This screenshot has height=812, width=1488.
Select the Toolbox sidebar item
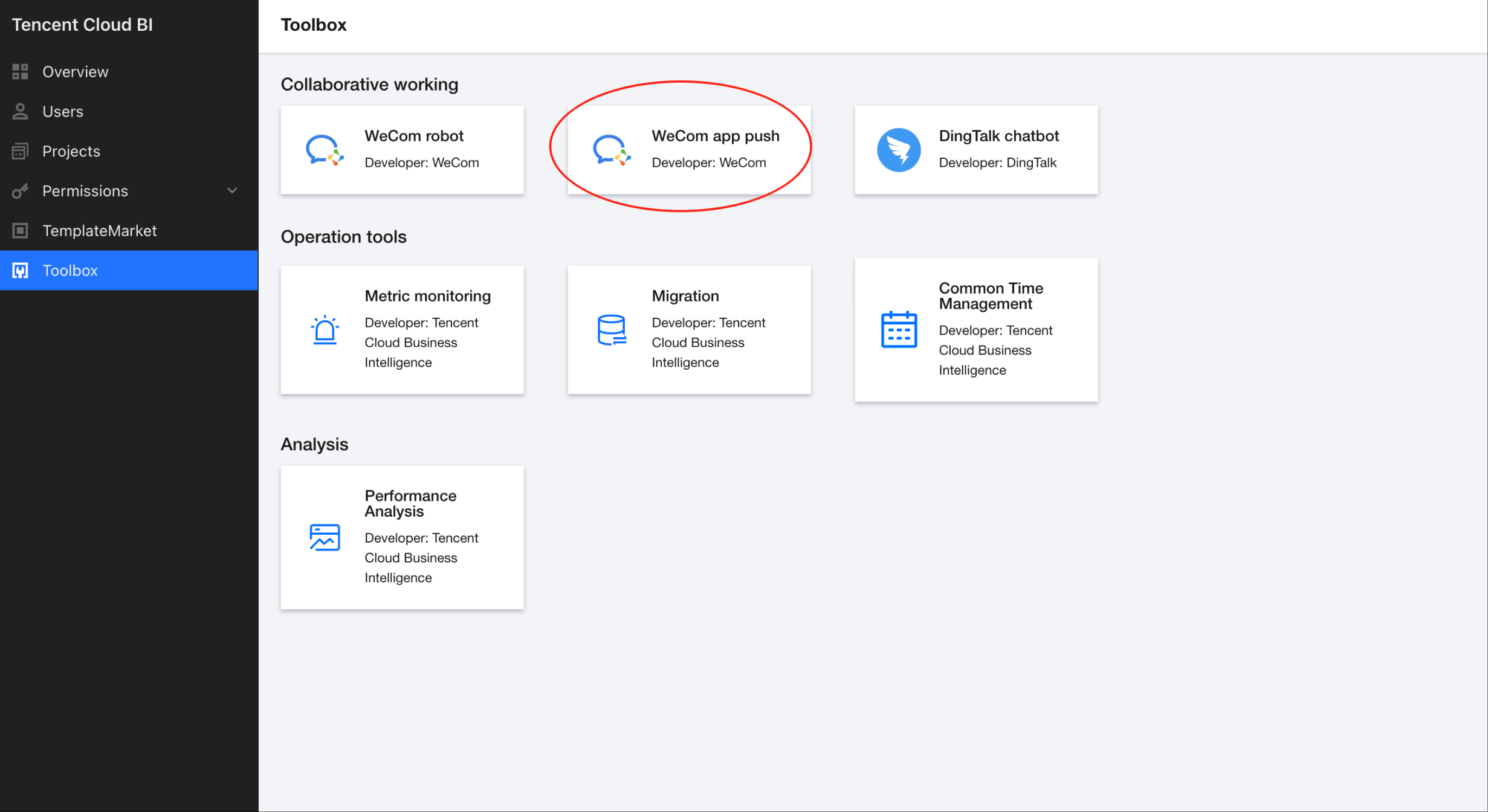coord(70,271)
